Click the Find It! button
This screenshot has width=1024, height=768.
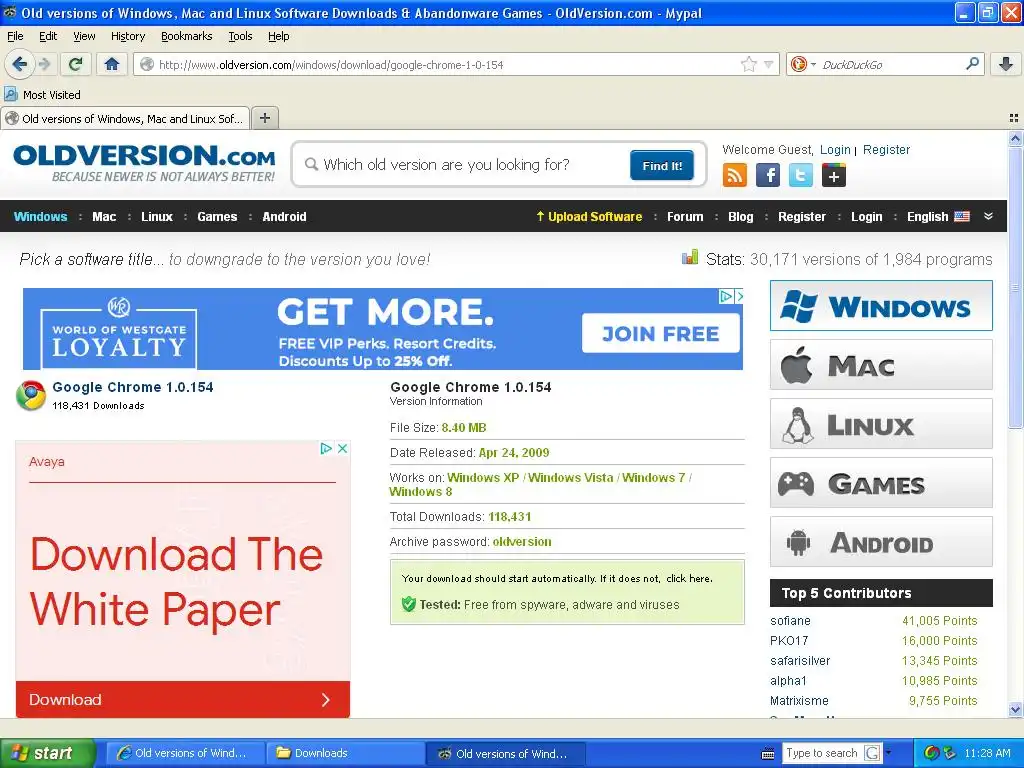[x=662, y=165]
